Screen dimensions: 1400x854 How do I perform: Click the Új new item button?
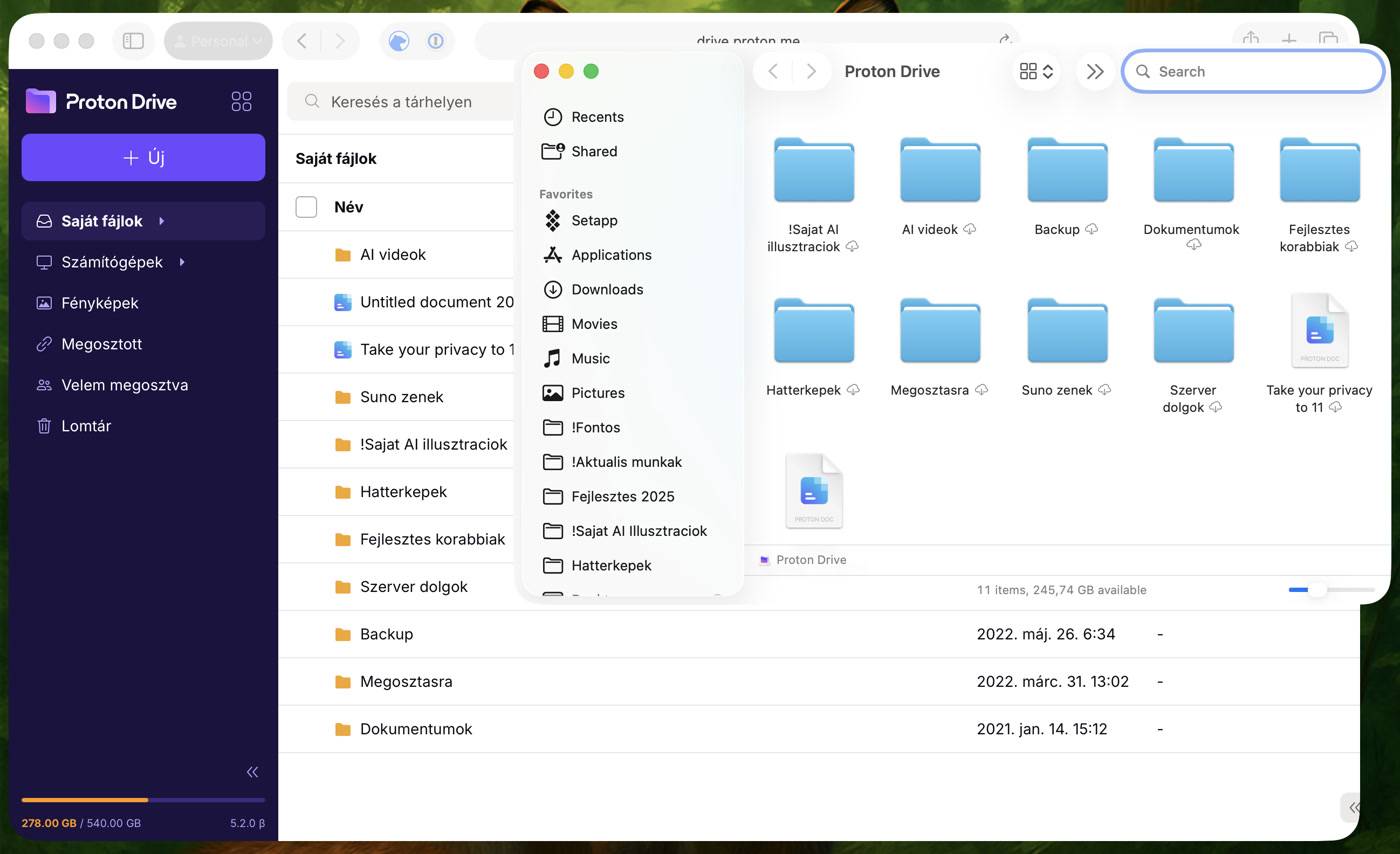tap(143, 157)
